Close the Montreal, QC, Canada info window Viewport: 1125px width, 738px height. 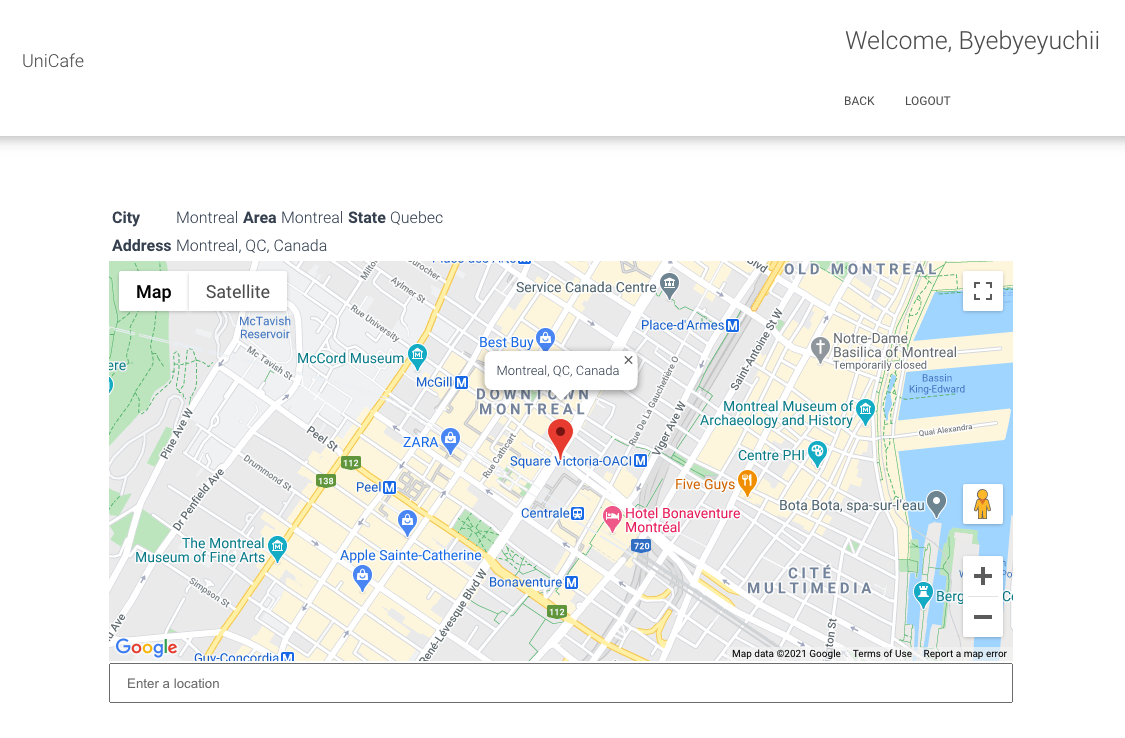click(629, 360)
